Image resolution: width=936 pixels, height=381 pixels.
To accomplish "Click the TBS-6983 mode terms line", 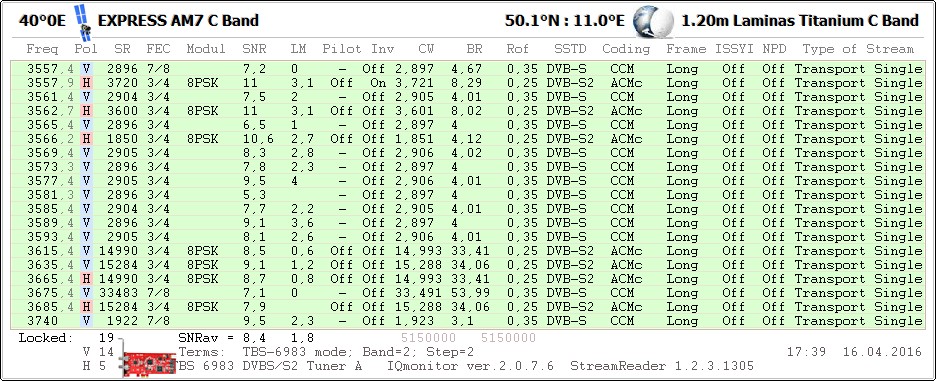I will [x=326, y=352].
